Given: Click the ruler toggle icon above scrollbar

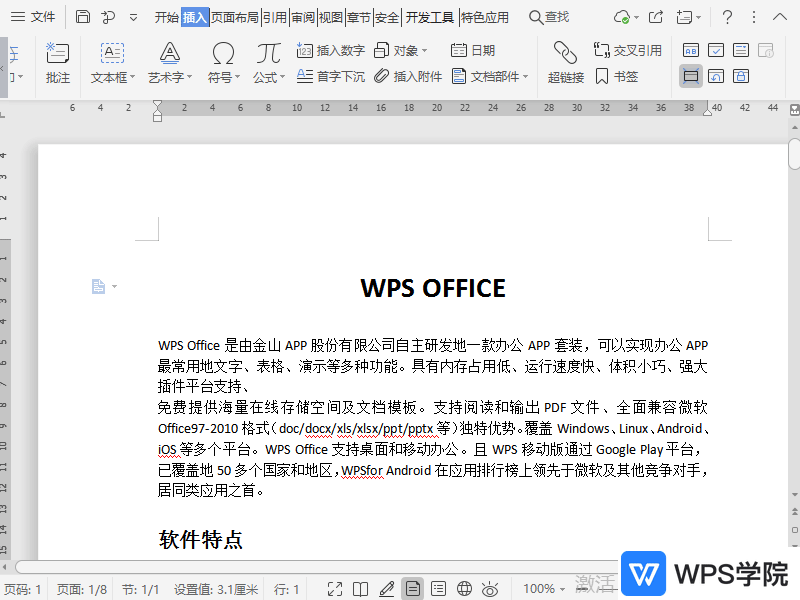Looking at the screenshot, I should coord(794,110).
